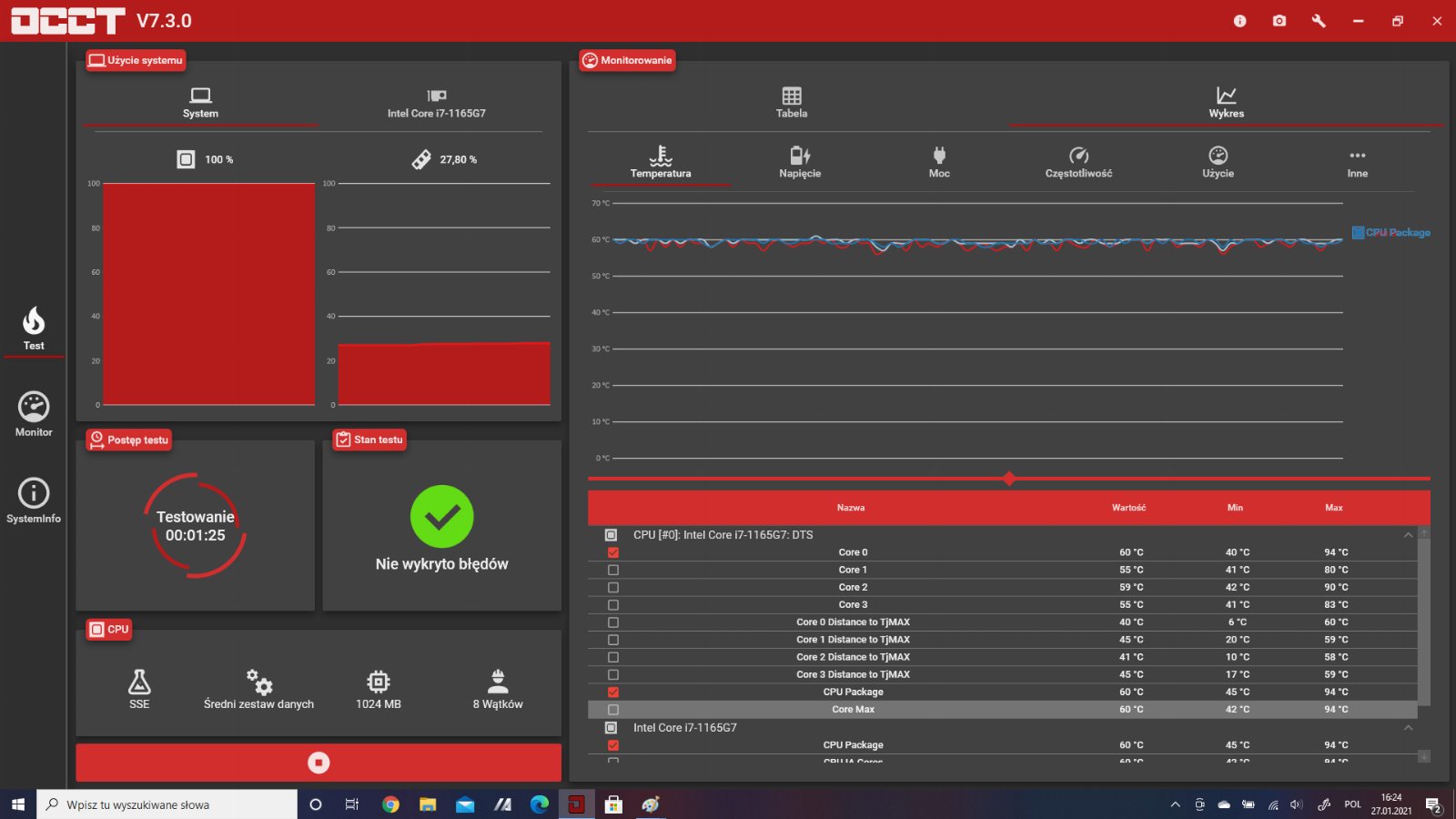
Task: Check the Core 2 checkbox
Action: point(613,587)
